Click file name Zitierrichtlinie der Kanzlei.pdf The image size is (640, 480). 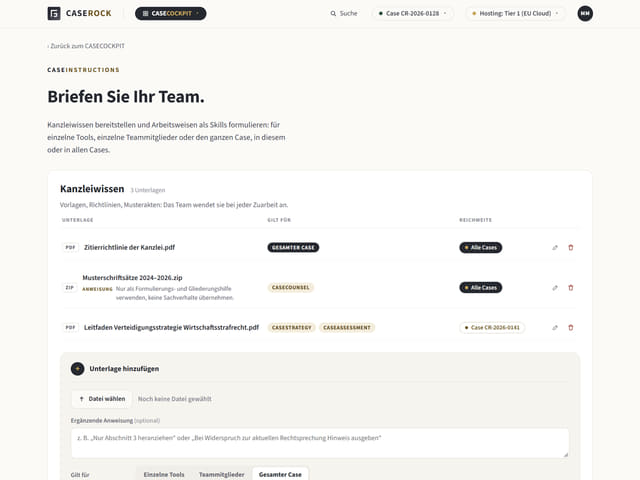(129, 247)
